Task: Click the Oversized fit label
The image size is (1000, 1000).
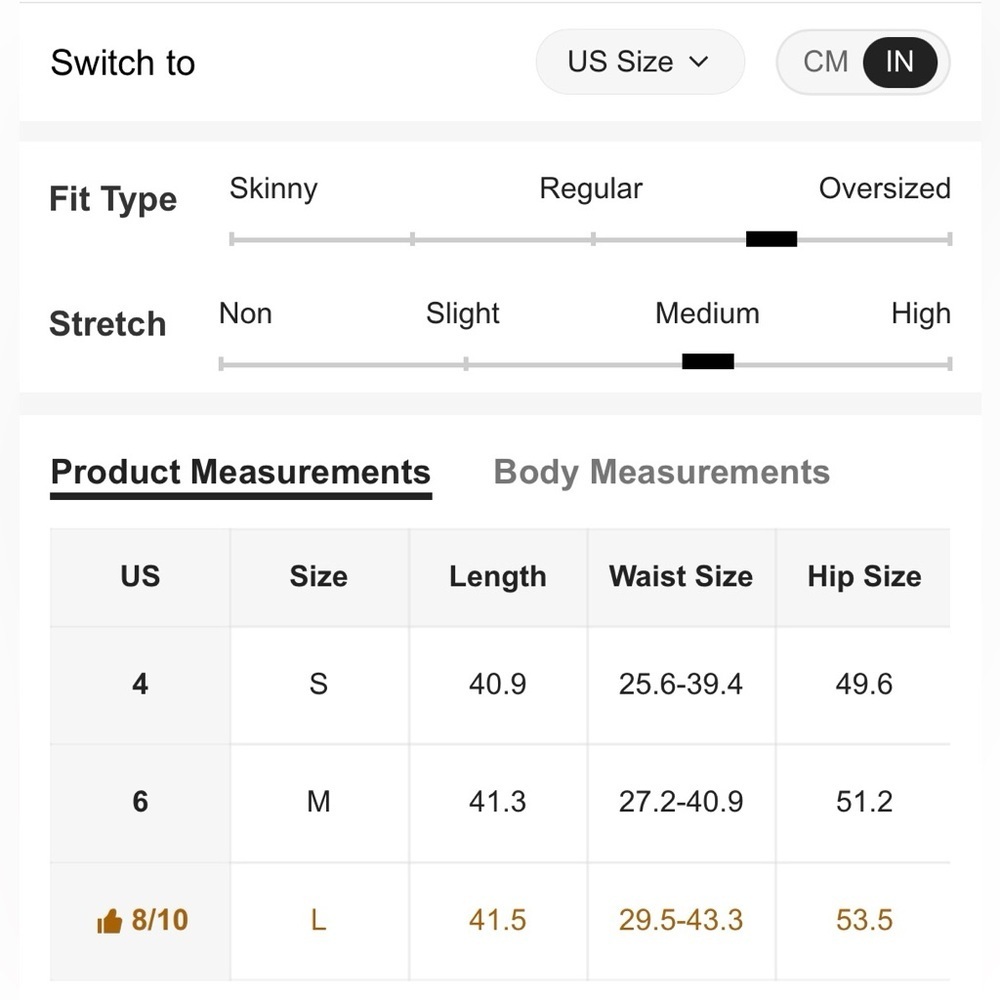Action: tap(885, 188)
